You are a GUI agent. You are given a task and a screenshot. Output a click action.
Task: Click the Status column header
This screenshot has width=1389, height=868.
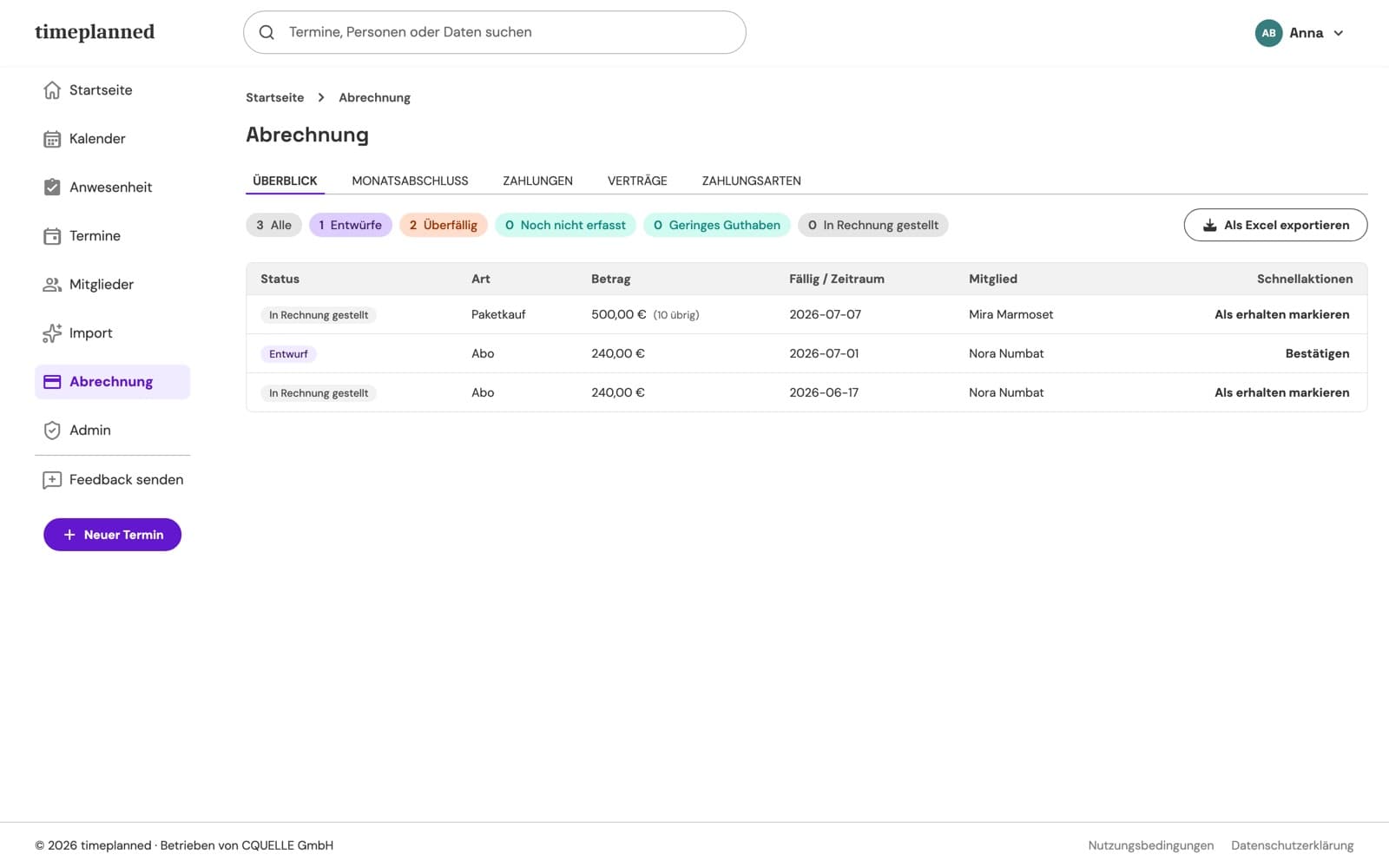click(280, 279)
